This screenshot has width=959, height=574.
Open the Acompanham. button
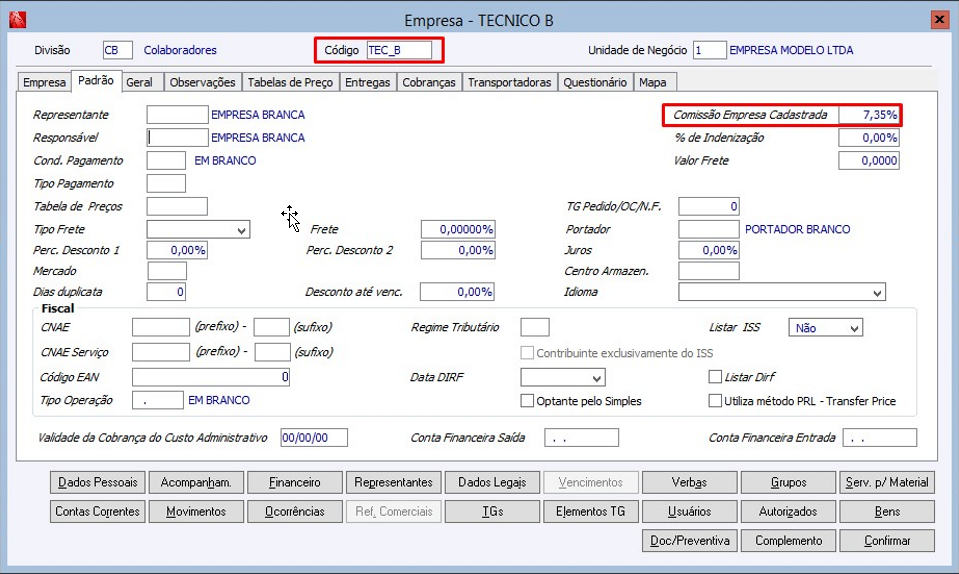coord(196,482)
